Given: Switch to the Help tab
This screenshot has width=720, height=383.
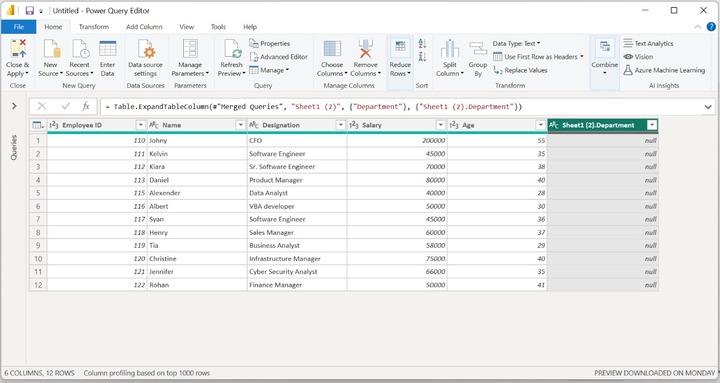Looking at the screenshot, I should coord(250,27).
